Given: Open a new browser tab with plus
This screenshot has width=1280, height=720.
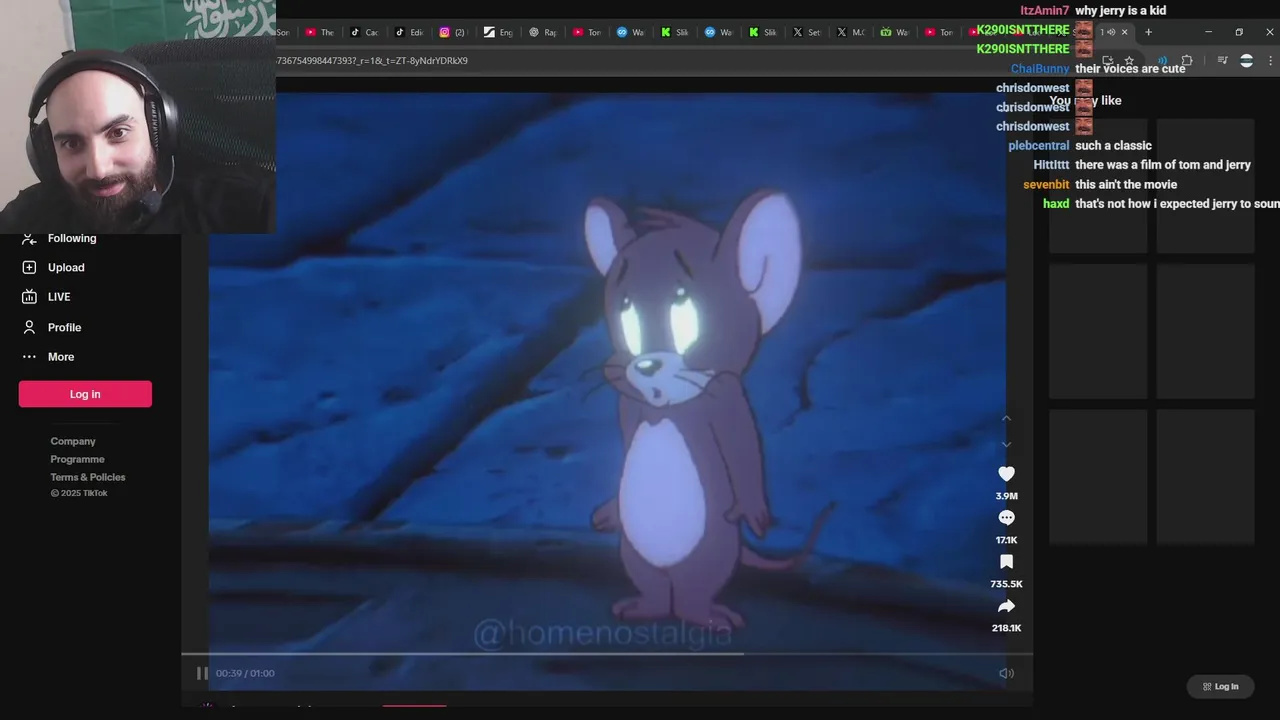Looking at the screenshot, I should (1148, 32).
